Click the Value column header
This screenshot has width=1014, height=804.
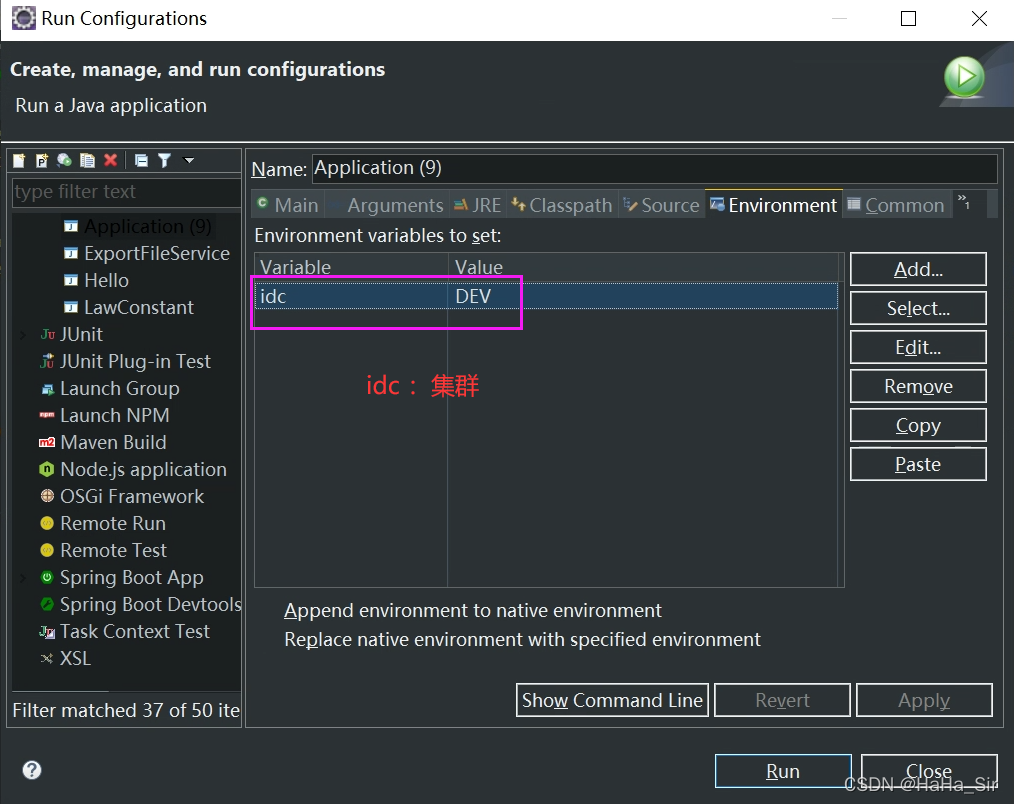(x=643, y=266)
